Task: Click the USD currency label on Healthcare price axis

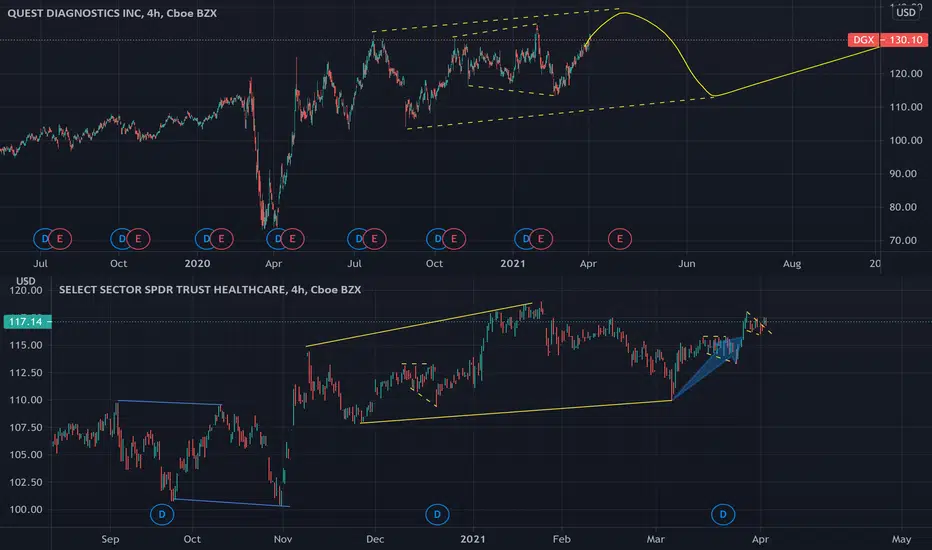Action: coord(26,281)
